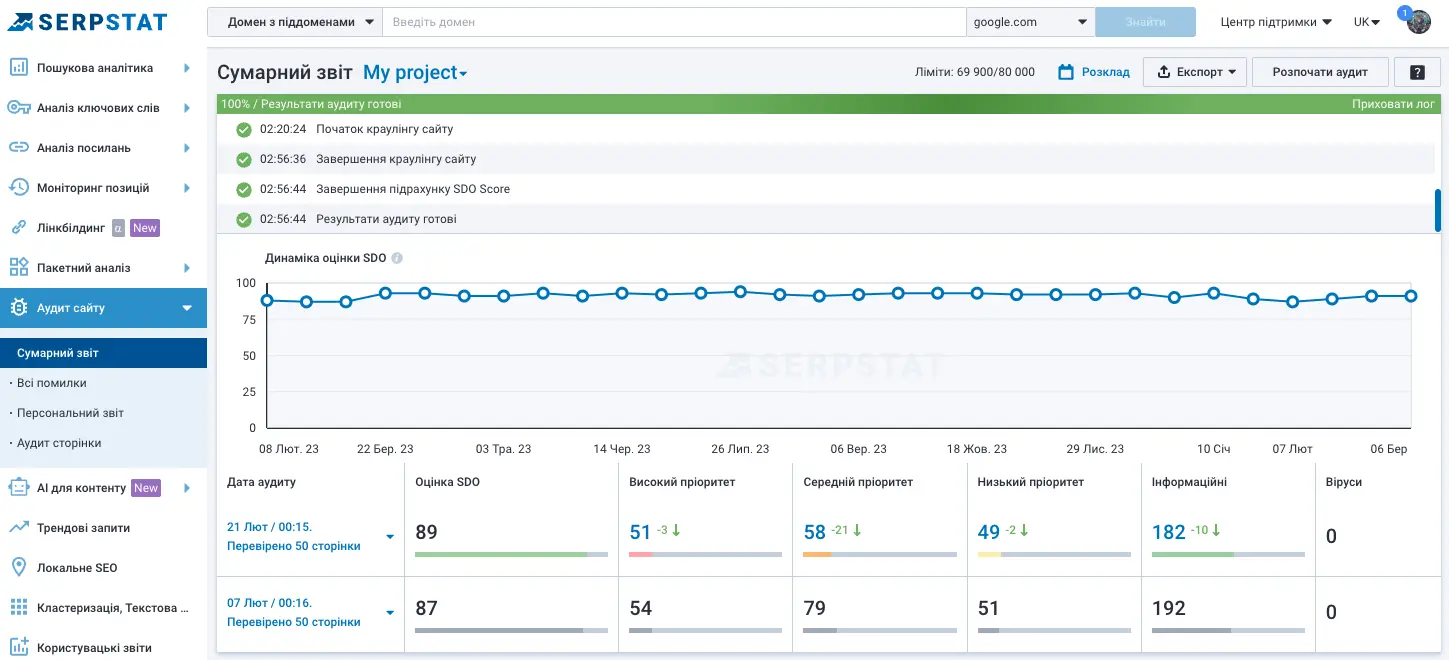This screenshot has width=1449, height=660.
Task: Select Персональний звіт menu item
Action: click(70, 413)
